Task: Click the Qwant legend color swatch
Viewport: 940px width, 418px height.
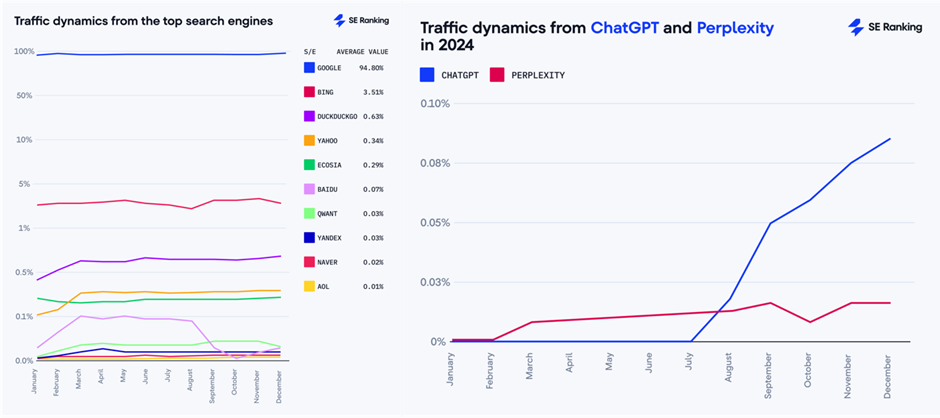Action: 310,214
